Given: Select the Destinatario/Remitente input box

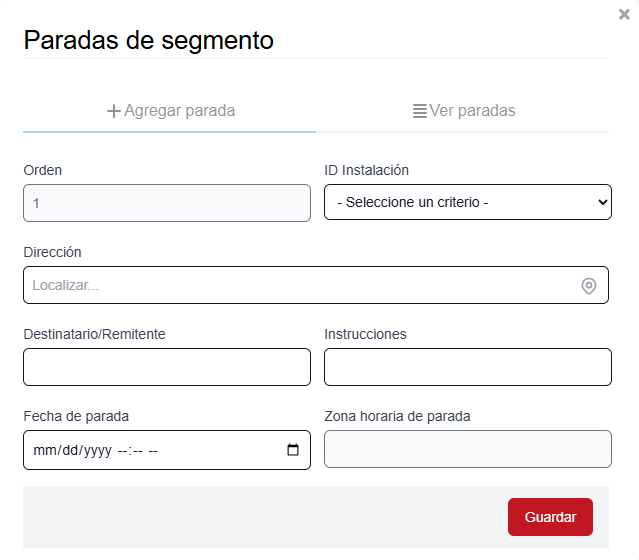Looking at the screenshot, I should point(167,367).
